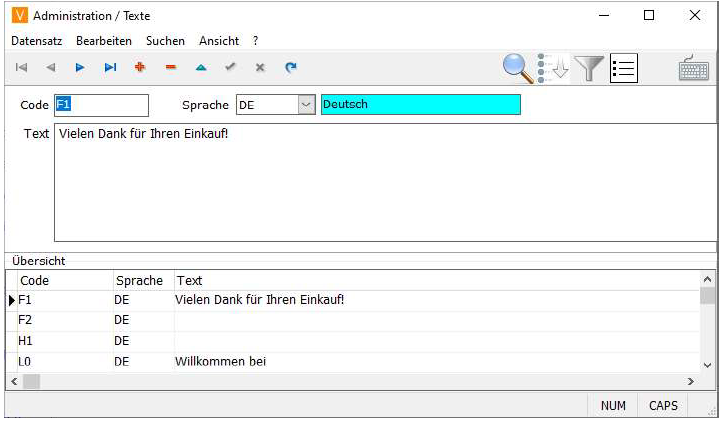Click the Code input field
Viewport: 721px width, 421px height.
pos(100,105)
